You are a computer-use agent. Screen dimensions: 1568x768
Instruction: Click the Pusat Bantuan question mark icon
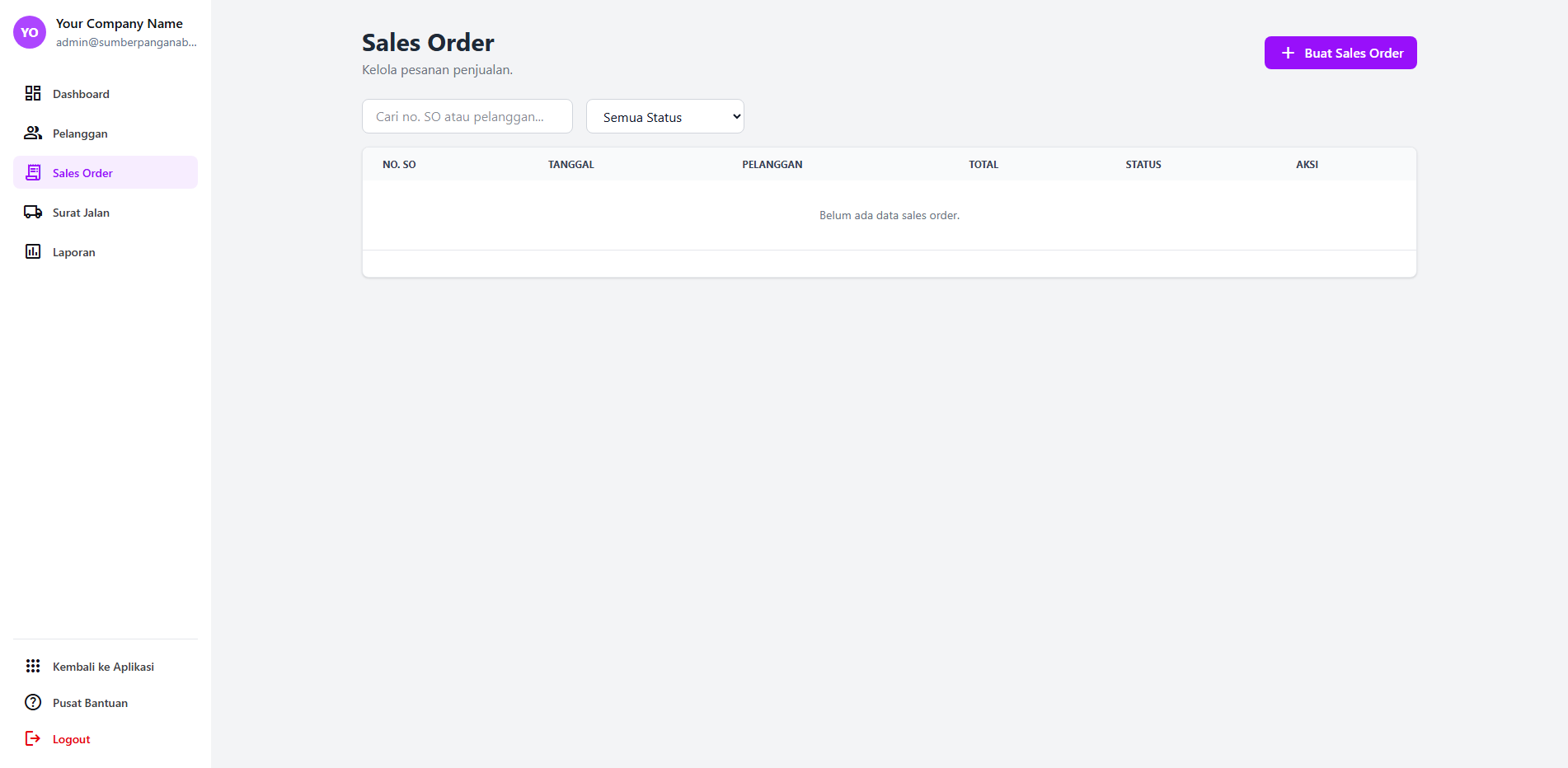(33, 701)
